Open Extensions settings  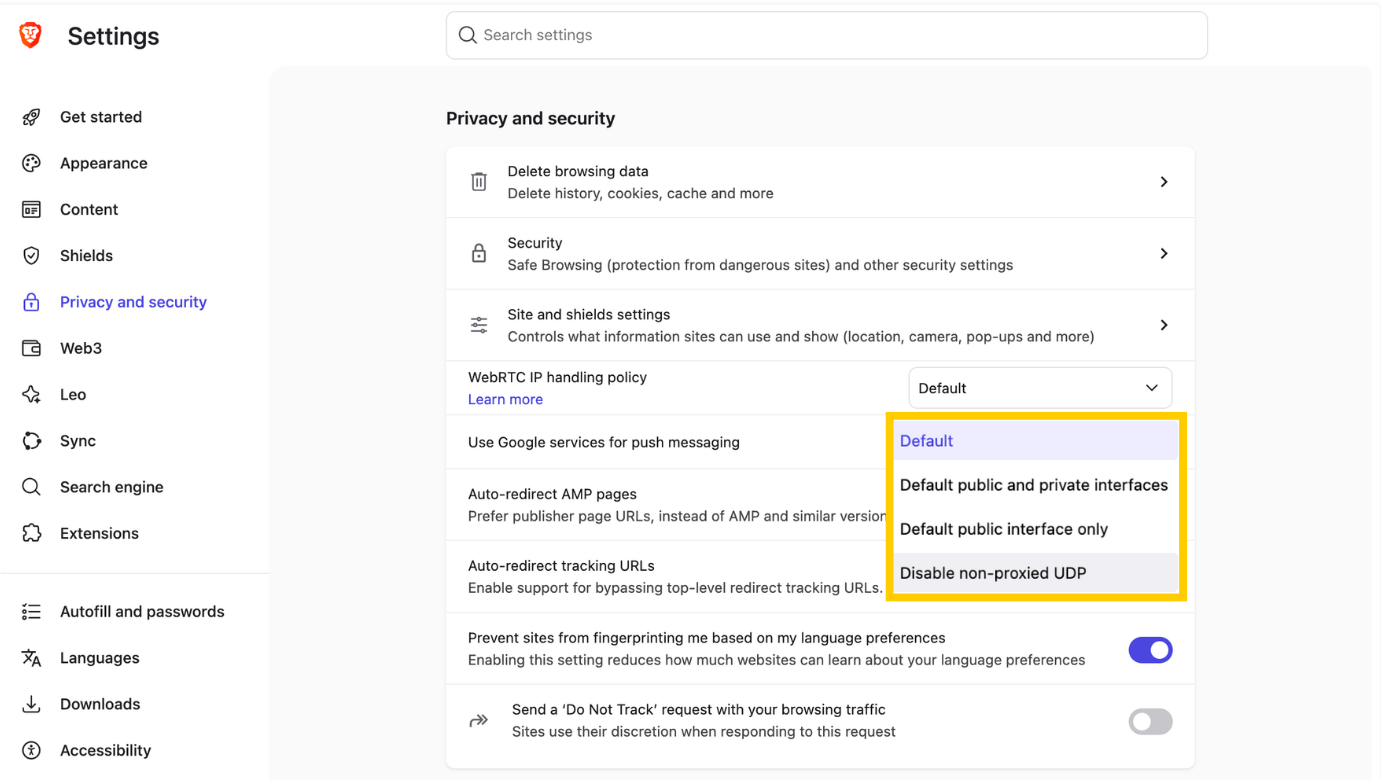[99, 533]
